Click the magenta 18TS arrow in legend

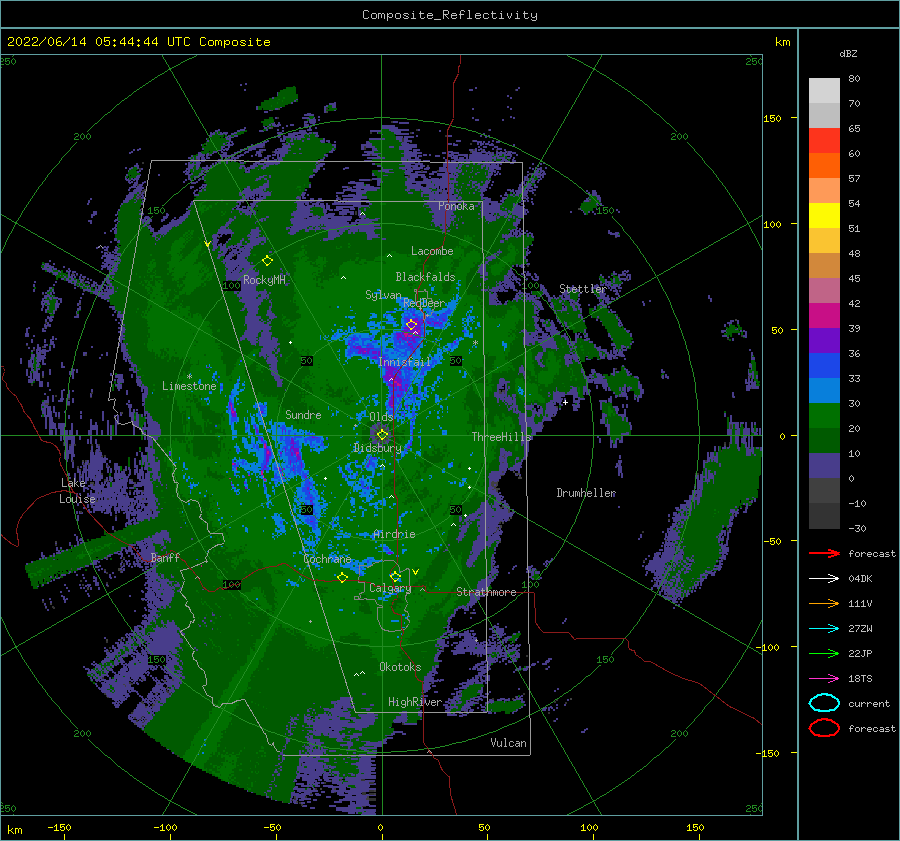[824, 678]
